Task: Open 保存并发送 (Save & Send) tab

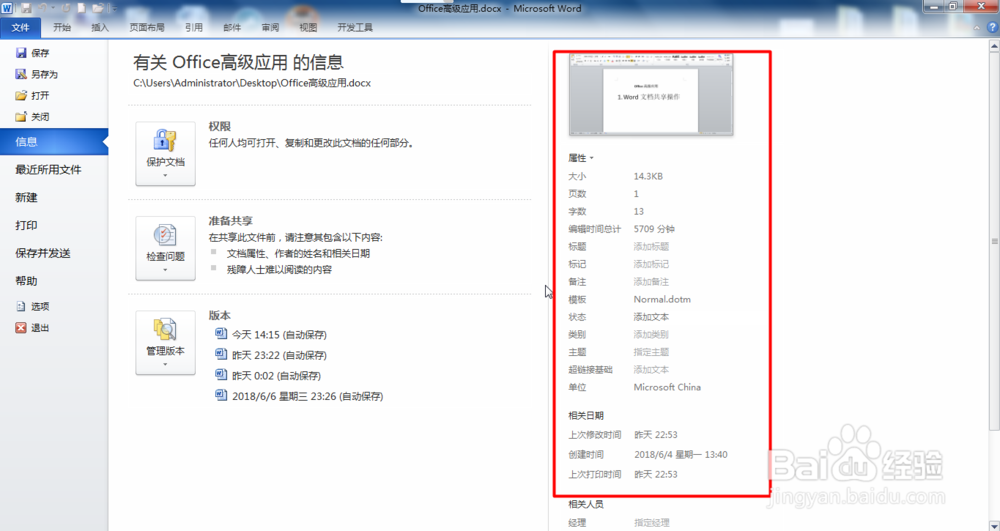Action: point(43,253)
